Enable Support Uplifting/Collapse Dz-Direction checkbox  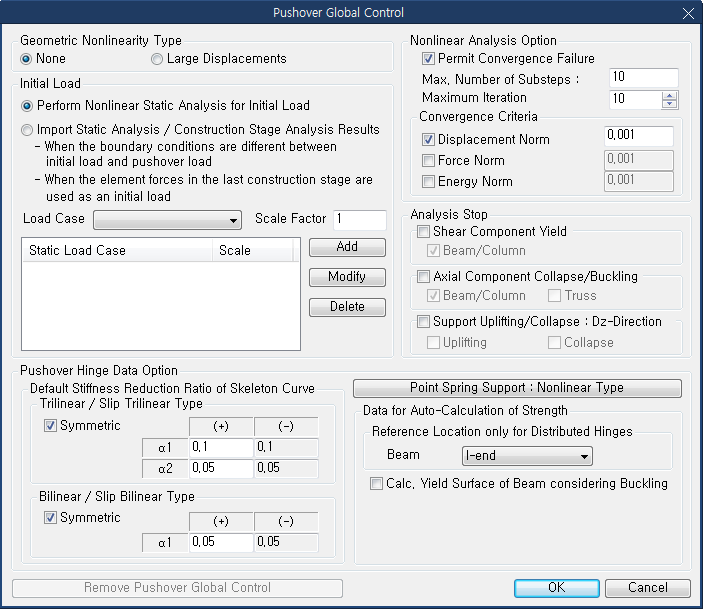coord(423,322)
